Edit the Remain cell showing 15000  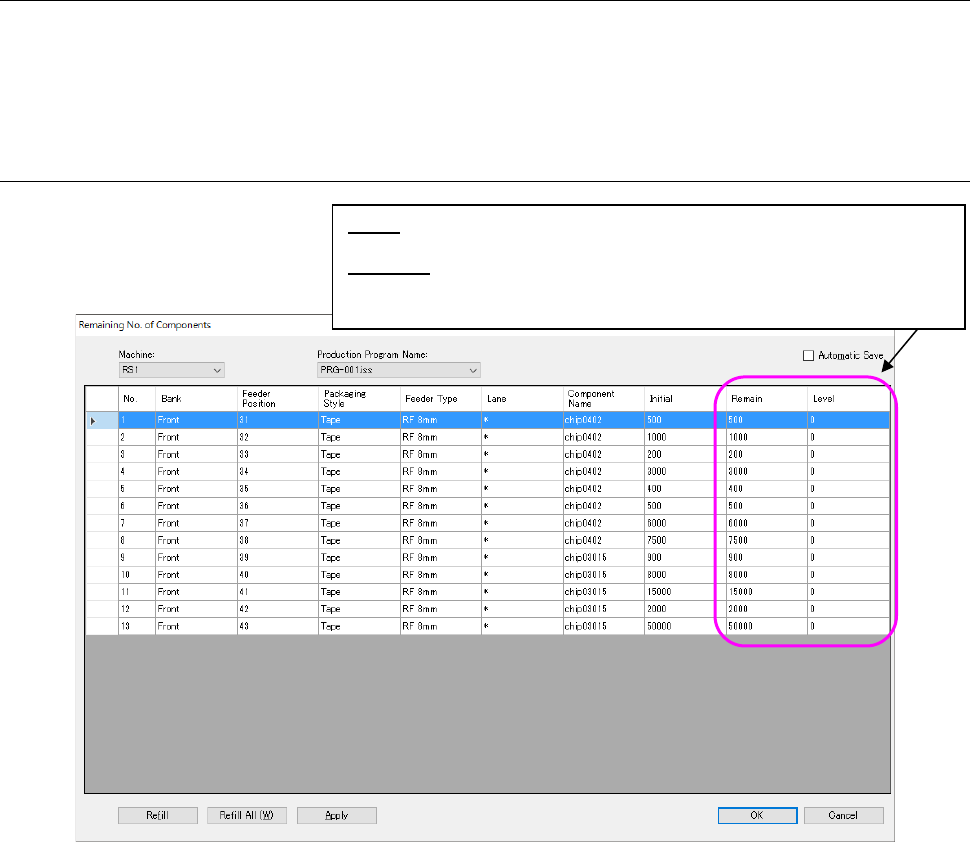765,591
